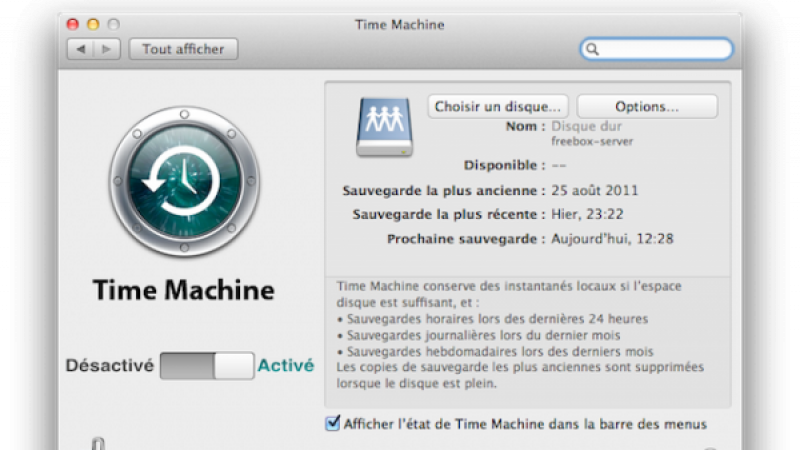Click the Sauvegardes horaires bullet line
The image size is (800, 450).
click(x=492, y=319)
